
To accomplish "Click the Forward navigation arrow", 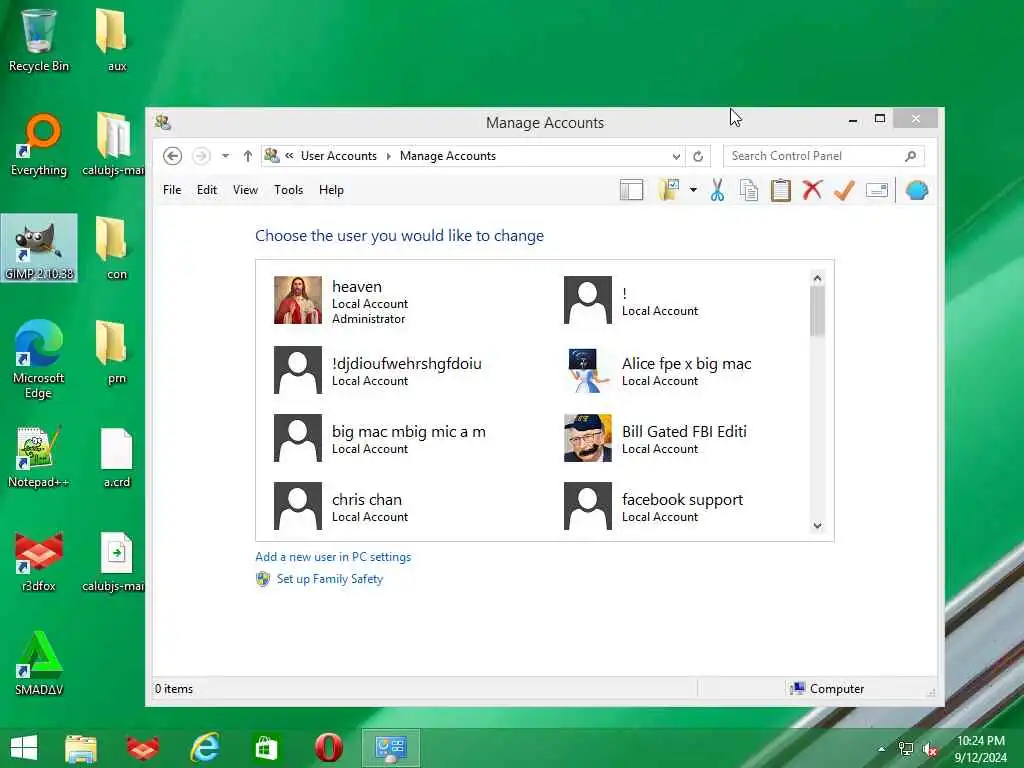I will click(x=201, y=156).
